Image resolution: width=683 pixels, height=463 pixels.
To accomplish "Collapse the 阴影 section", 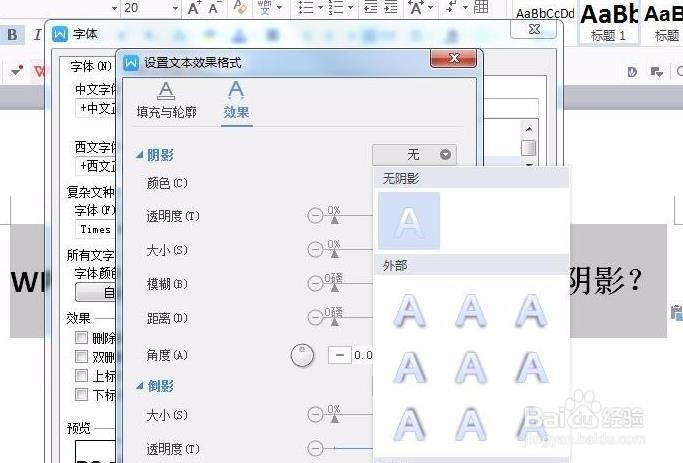I will [139, 155].
